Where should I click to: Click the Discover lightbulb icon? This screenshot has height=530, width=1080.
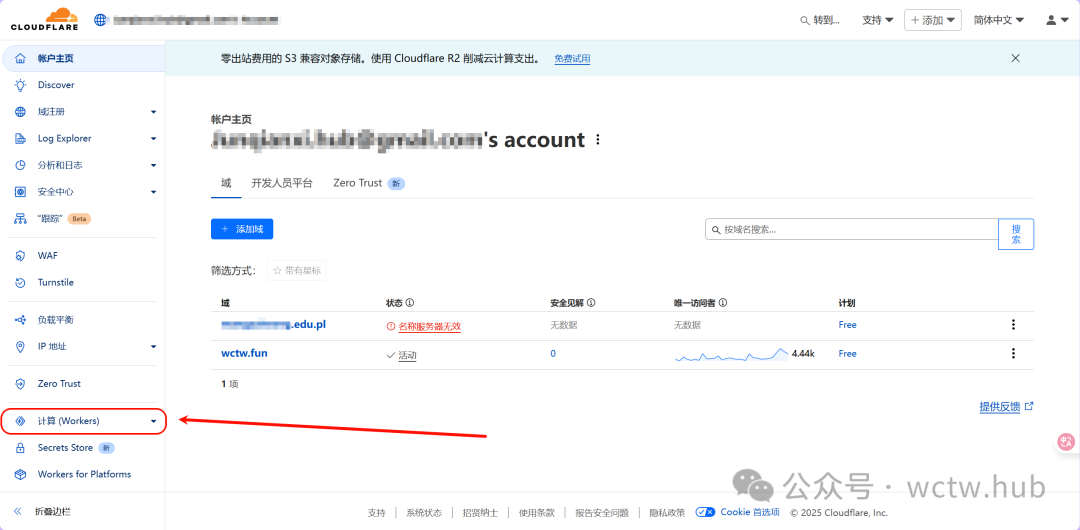click(x=20, y=85)
